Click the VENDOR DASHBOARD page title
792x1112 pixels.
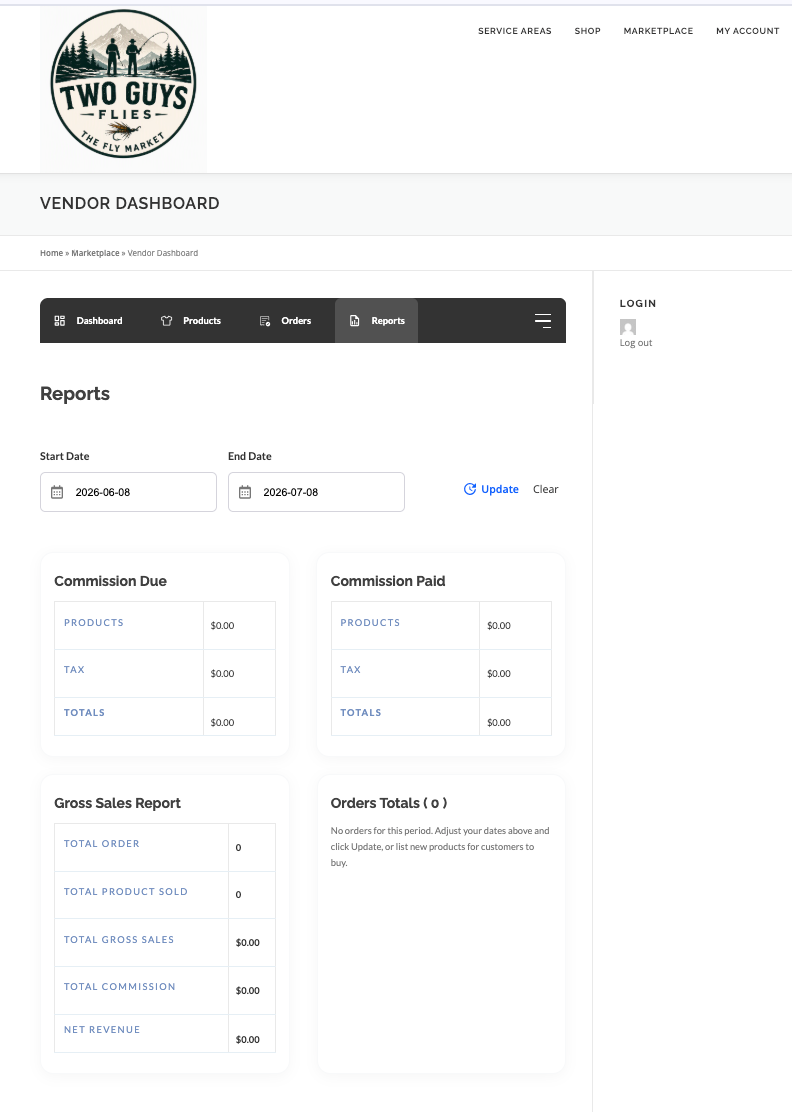pyautogui.click(x=130, y=204)
